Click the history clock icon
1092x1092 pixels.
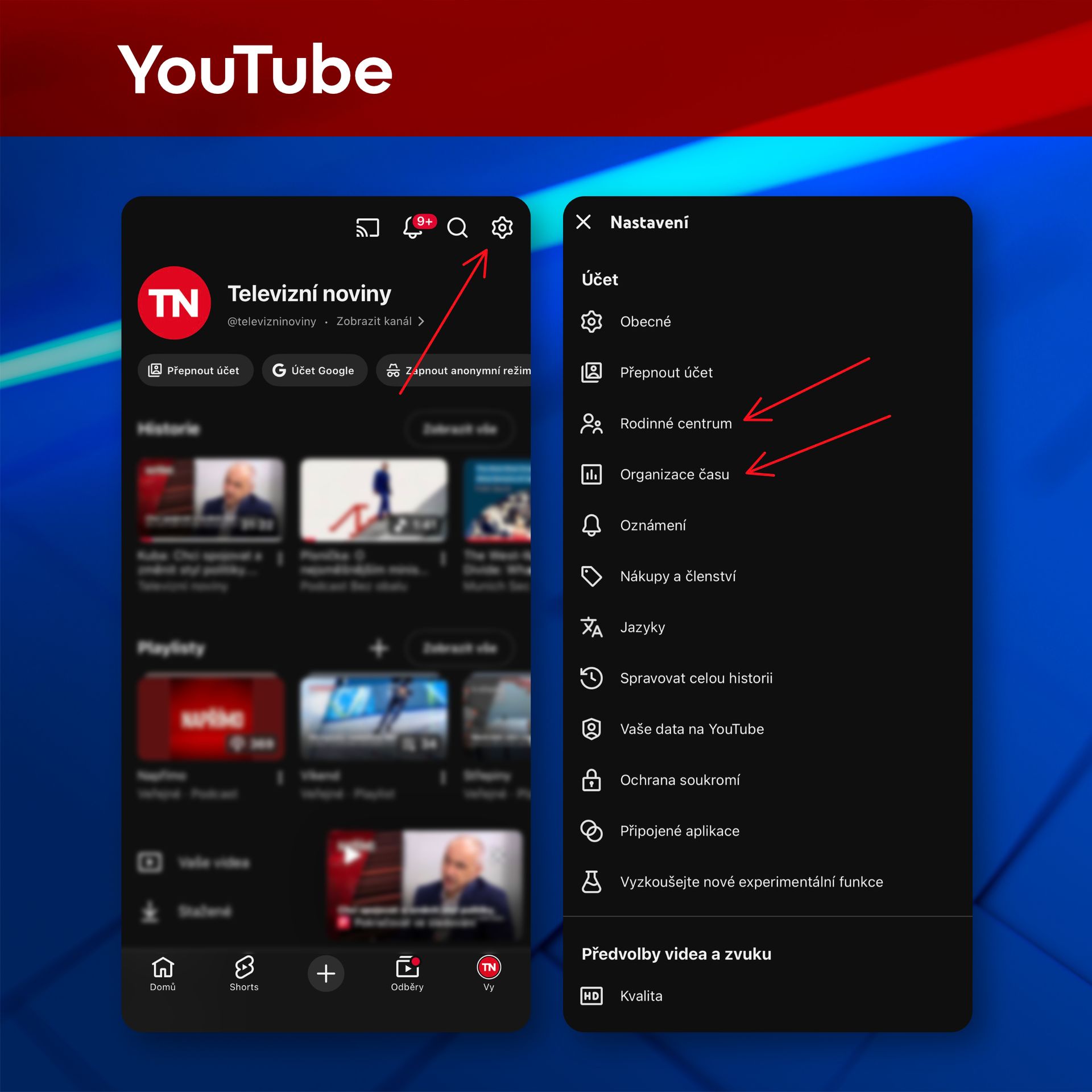[591, 678]
